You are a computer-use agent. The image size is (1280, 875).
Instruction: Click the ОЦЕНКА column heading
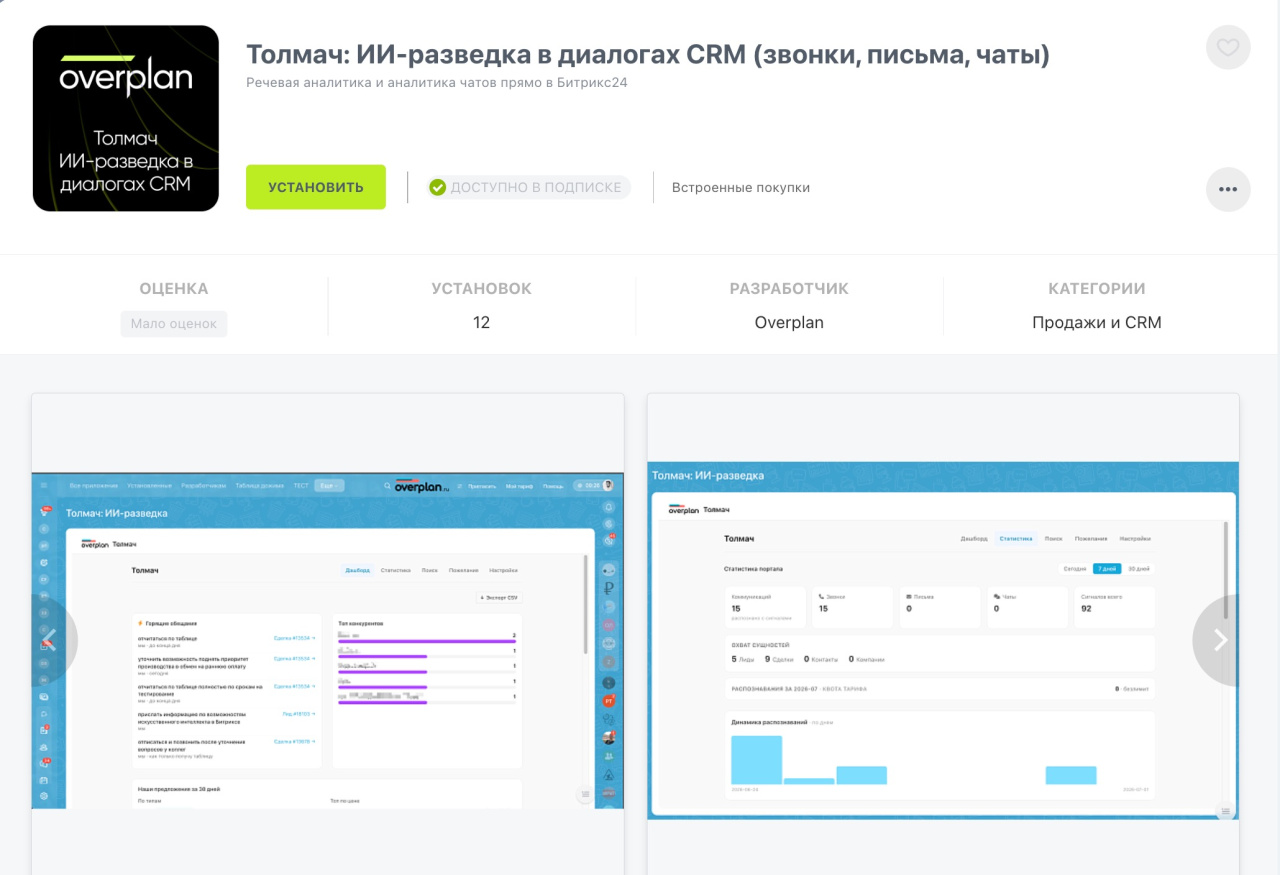[x=174, y=288]
